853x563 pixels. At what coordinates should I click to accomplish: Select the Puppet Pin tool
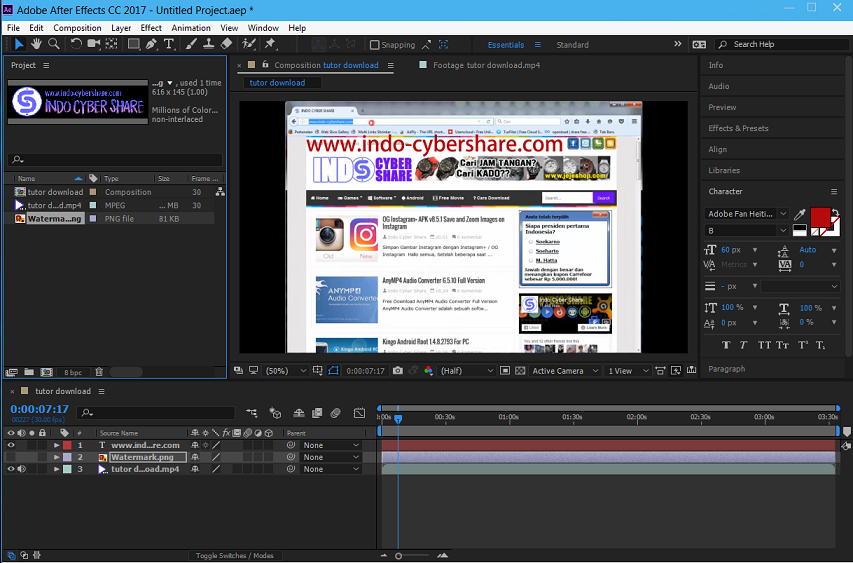point(270,44)
